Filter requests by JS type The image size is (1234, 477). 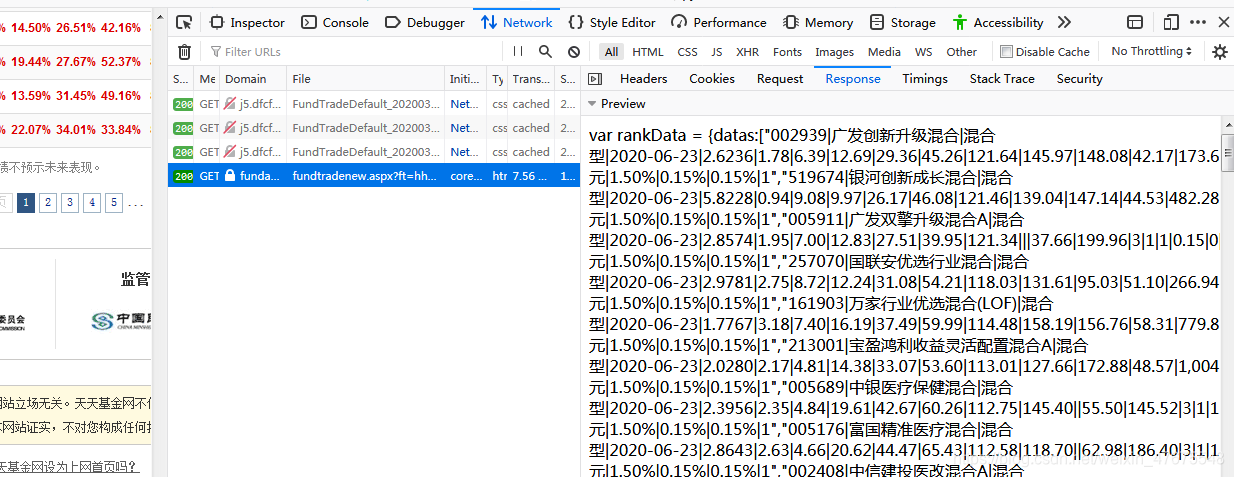tap(717, 52)
